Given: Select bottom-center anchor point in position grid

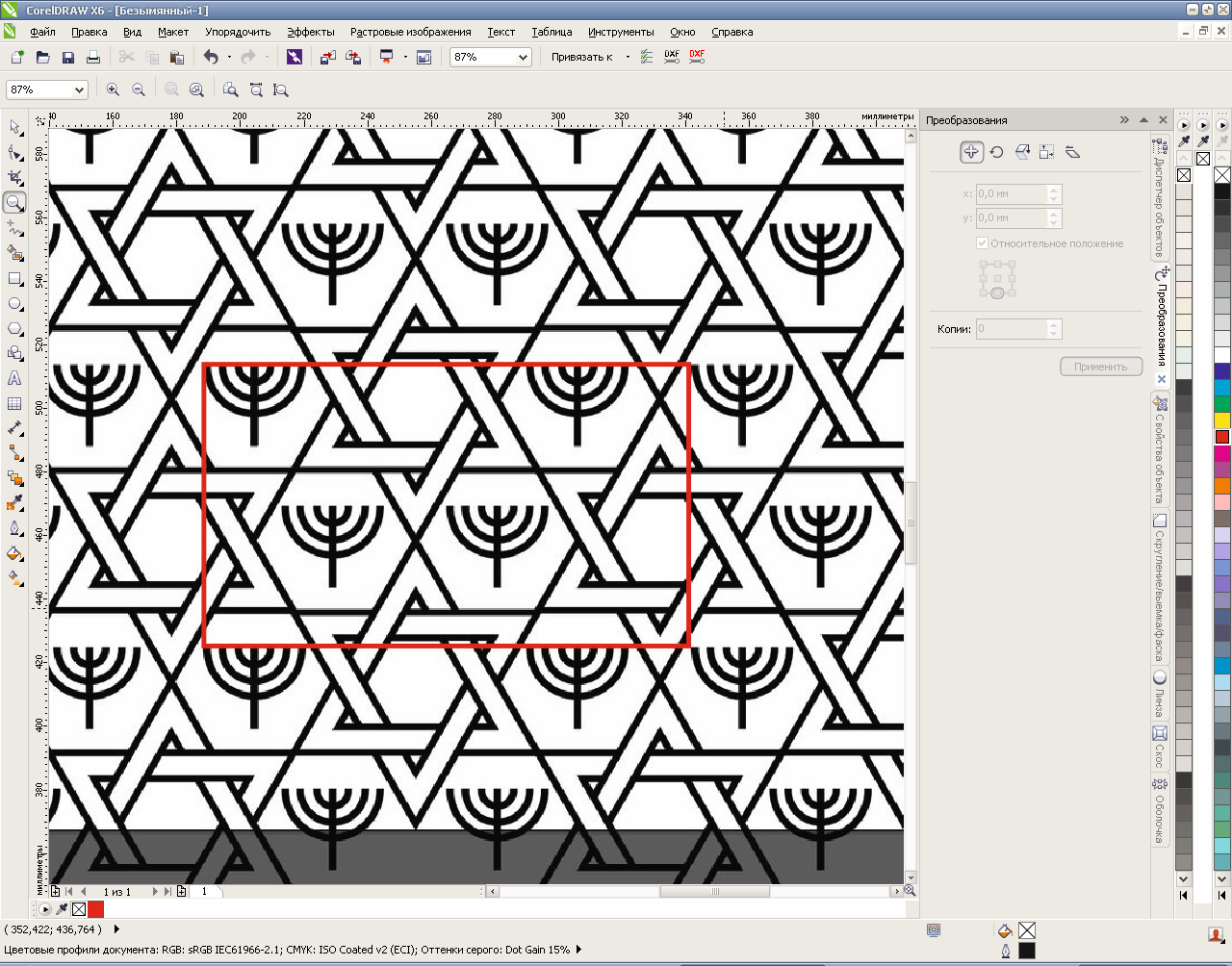Looking at the screenshot, I should [997, 293].
